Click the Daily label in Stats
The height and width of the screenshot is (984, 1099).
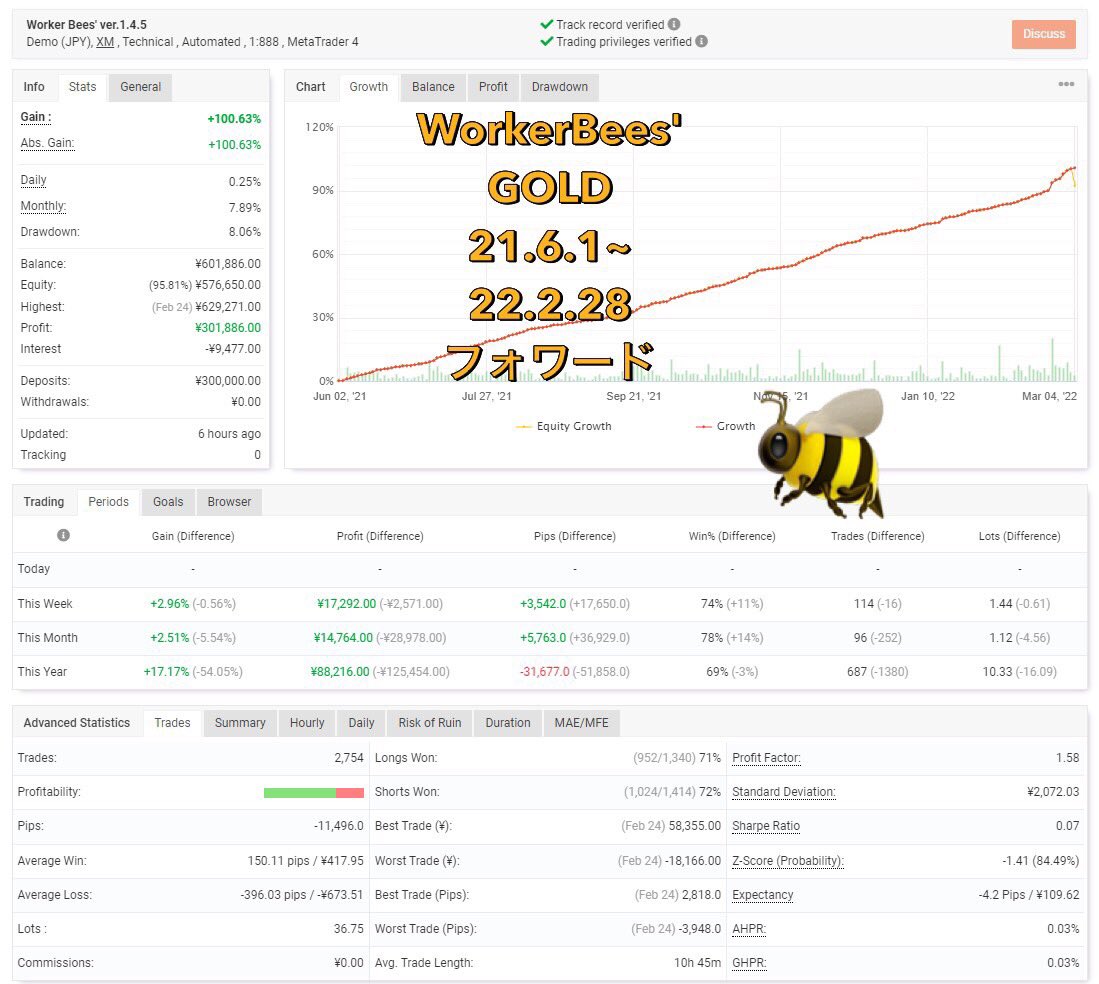coord(34,180)
